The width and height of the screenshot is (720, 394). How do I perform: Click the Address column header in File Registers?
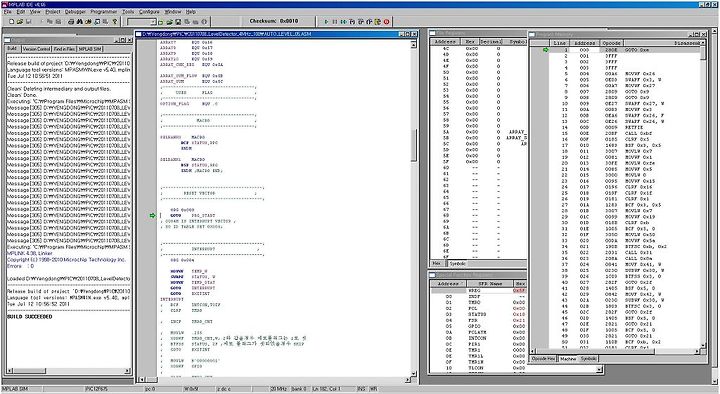(445, 42)
